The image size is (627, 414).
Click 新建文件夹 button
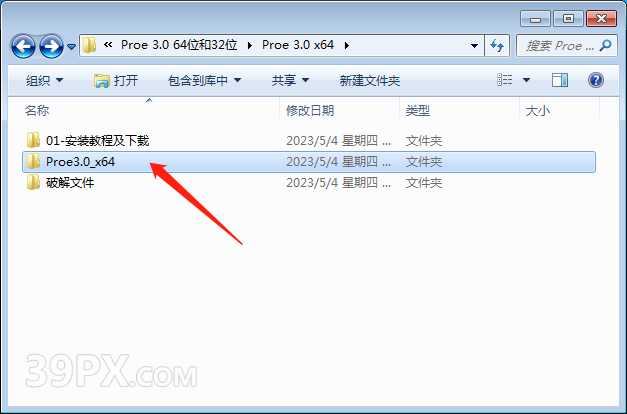pos(369,80)
